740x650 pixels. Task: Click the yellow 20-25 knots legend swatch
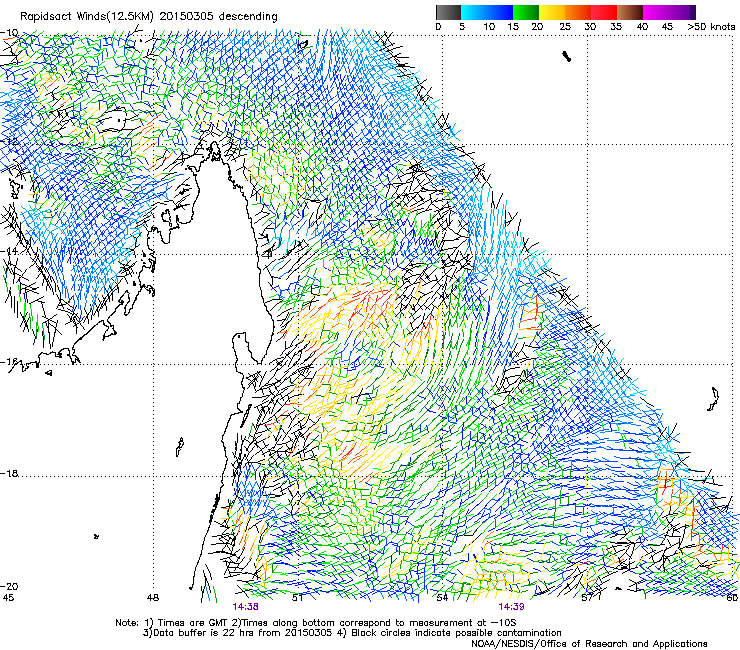point(552,12)
